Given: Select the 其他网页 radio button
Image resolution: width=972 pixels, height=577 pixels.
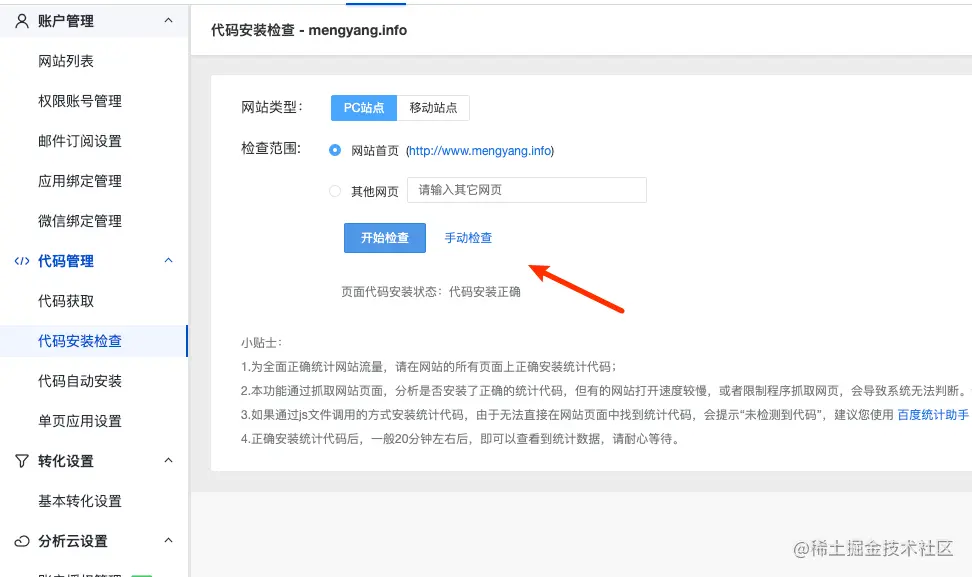Looking at the screenshot, I should pos(335,191).
